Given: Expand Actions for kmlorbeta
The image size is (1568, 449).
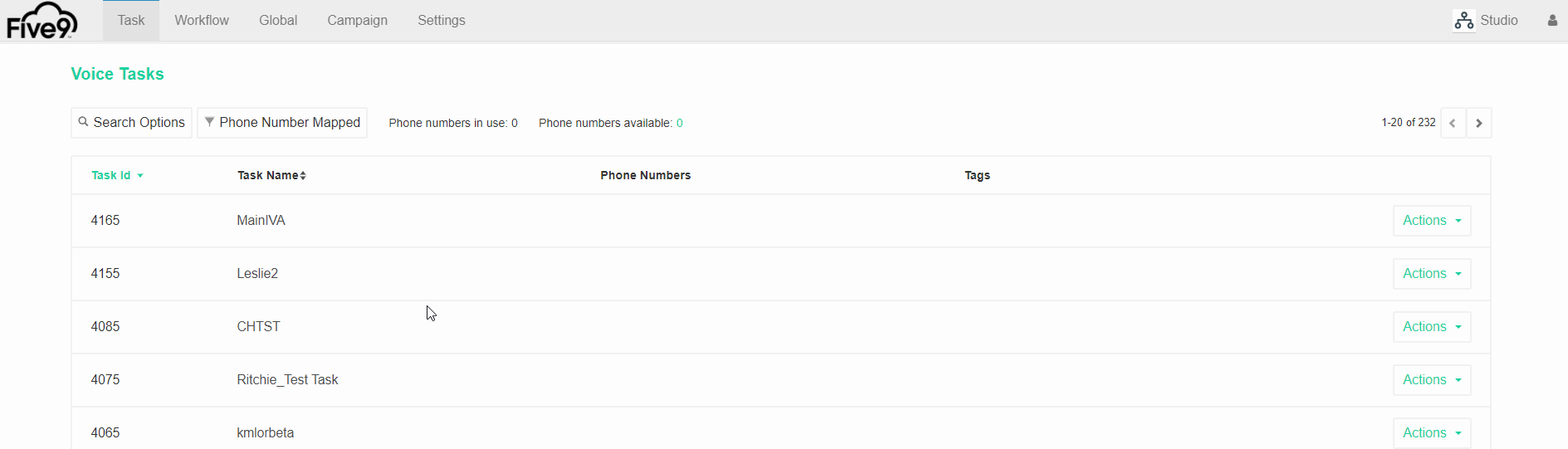Looking at the screenshot, I should click(x=1432, y=433).
